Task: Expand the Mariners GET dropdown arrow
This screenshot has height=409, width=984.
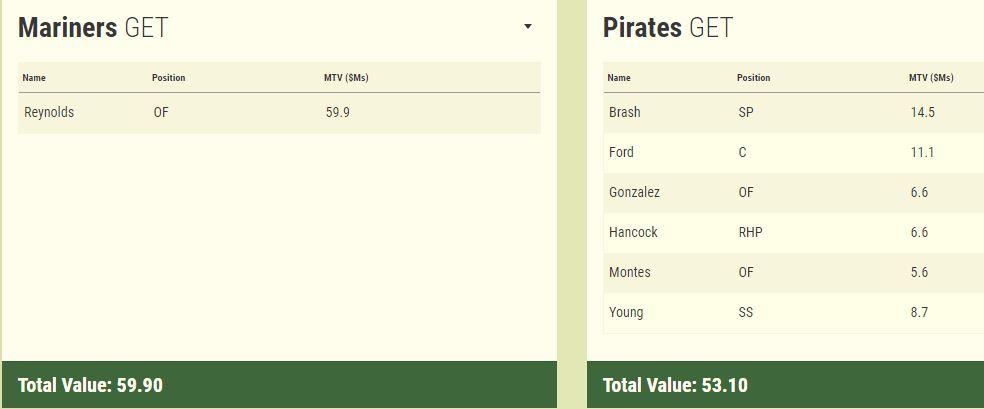Action: (x=528, y=27)
